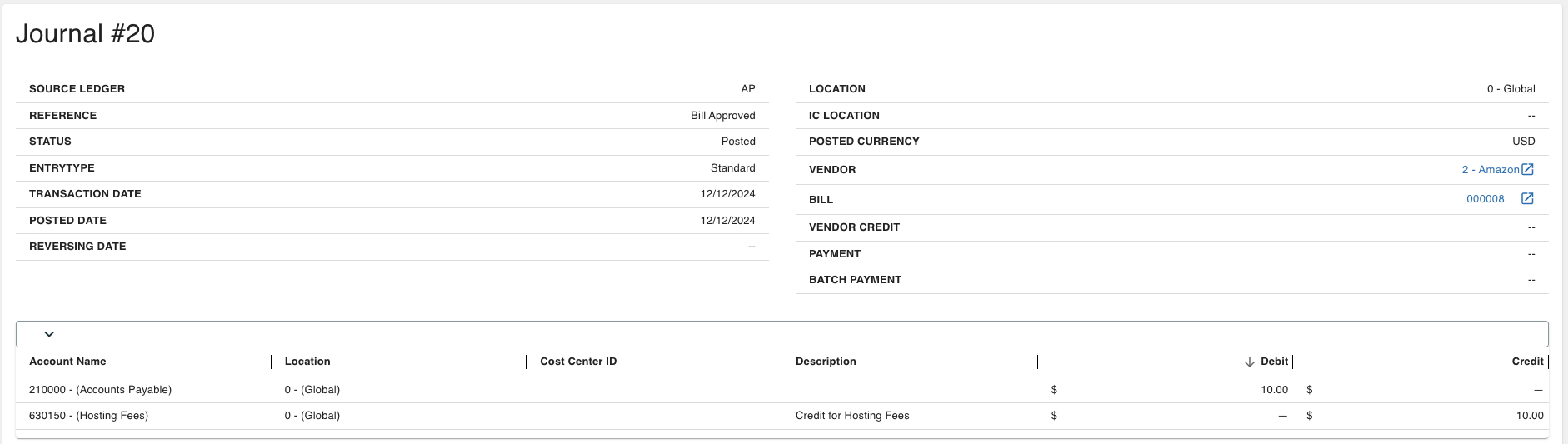Sort by the Credit column header

tap(1527, 362)
